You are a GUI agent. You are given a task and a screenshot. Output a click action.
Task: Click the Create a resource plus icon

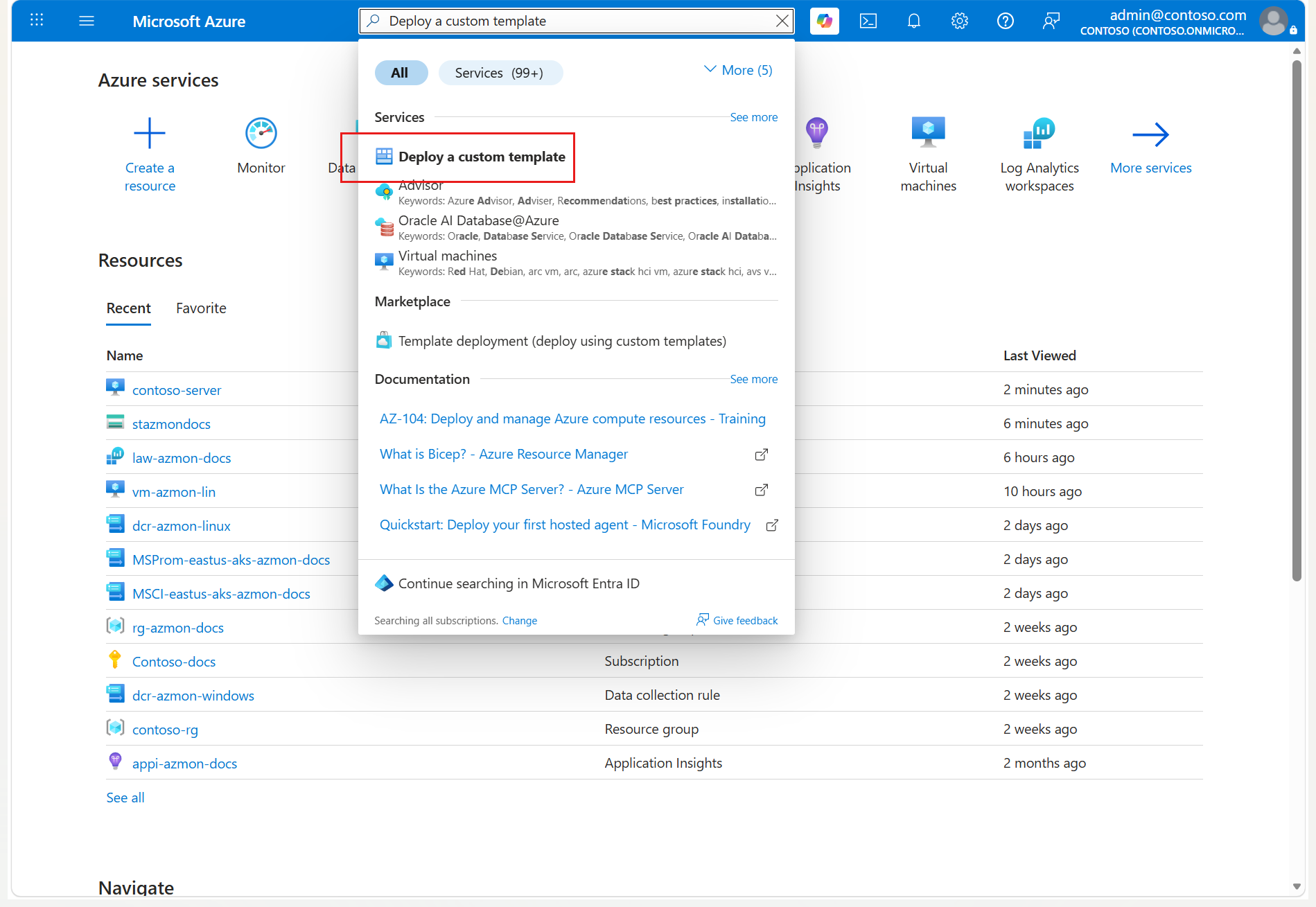[x=150, y=133]
